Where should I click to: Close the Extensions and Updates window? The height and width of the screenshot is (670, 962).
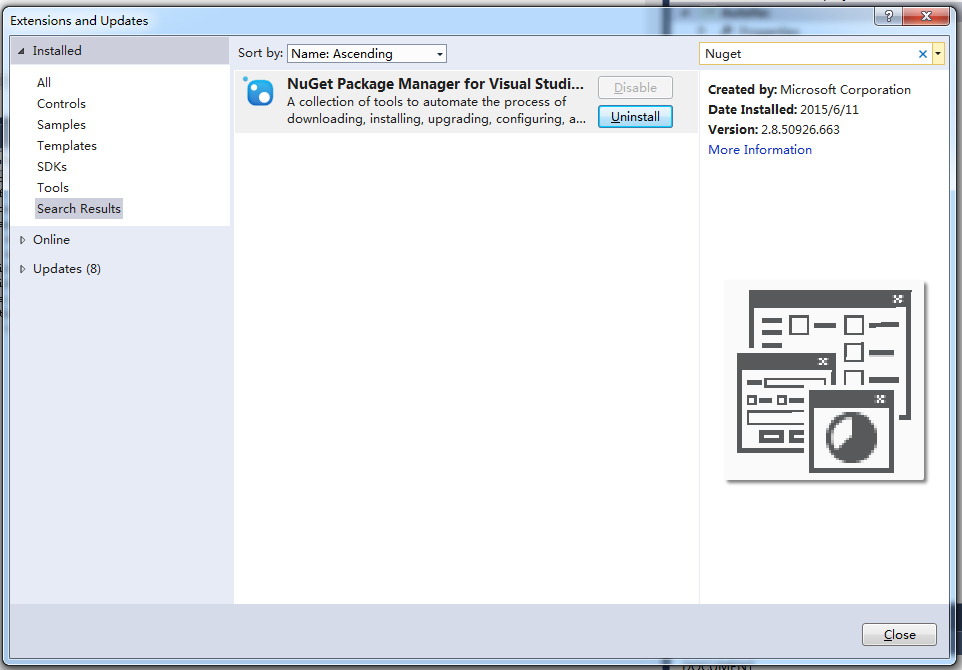coord(926,16)
